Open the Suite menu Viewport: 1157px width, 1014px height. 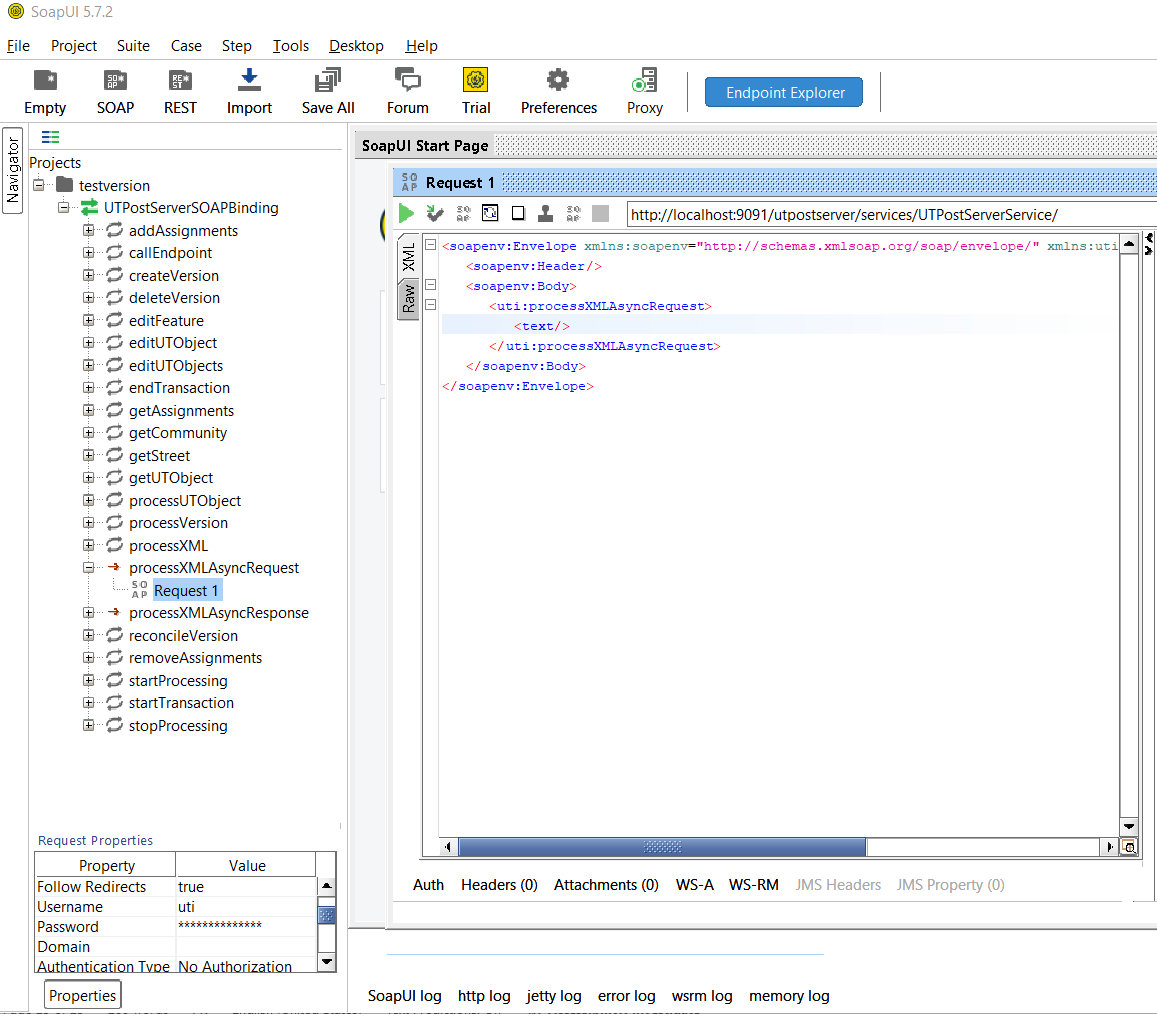133,46
